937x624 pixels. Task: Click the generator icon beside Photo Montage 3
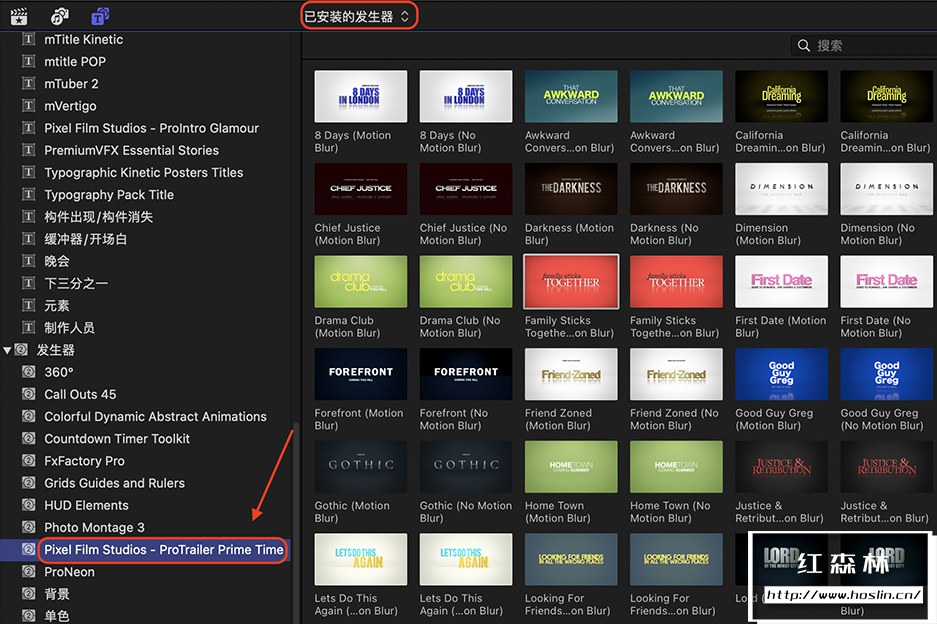(x=28, y=527)
